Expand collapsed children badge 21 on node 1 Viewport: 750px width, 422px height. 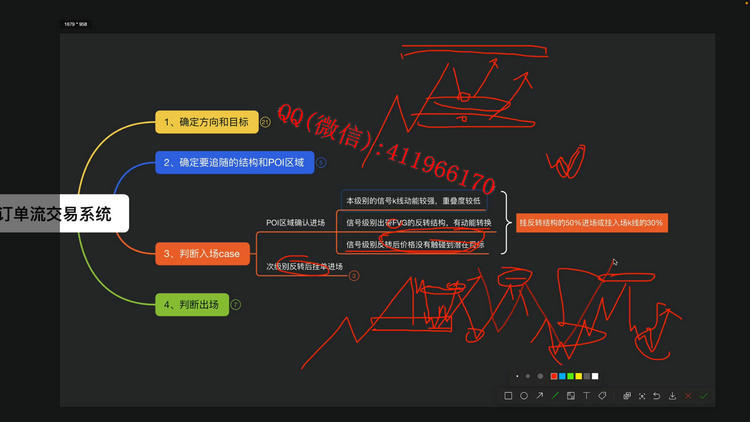[265, 122]
